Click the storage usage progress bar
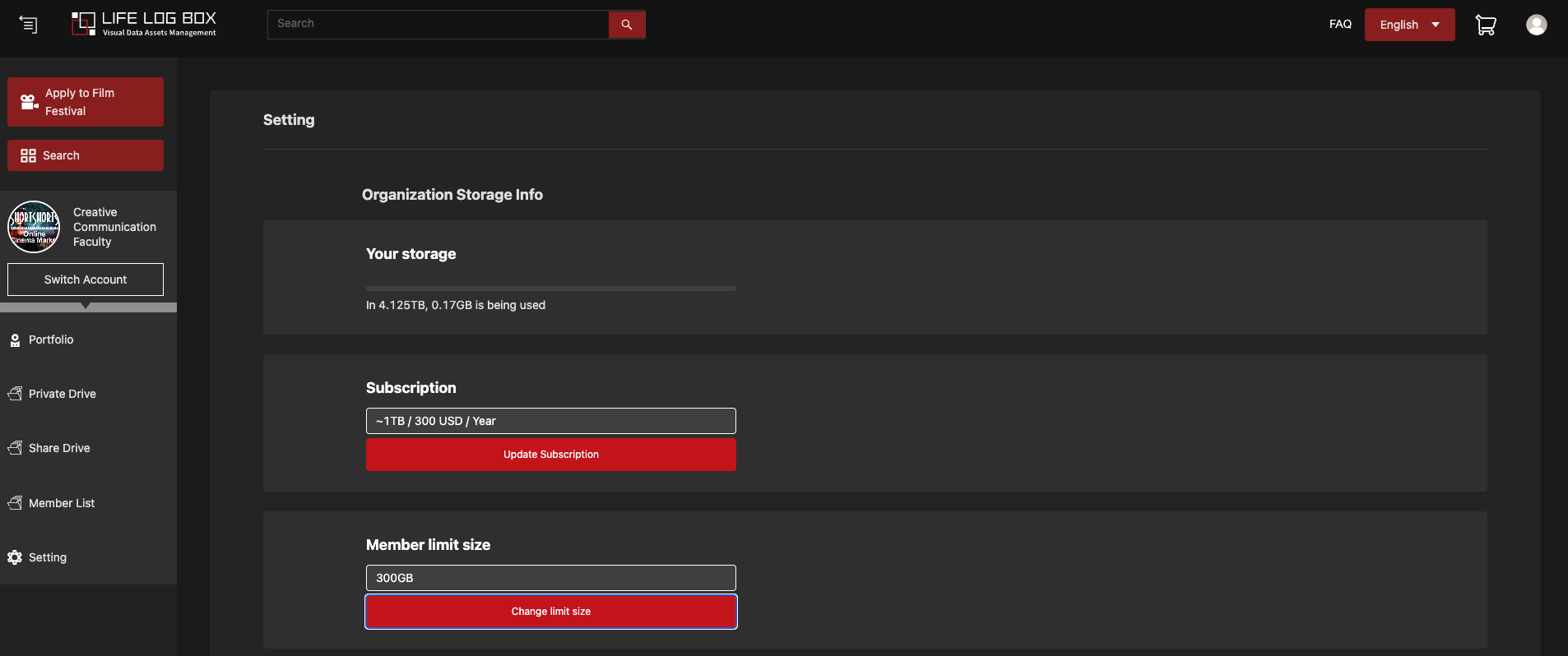This screenshot has height=656, width=1568. [550, 289]
